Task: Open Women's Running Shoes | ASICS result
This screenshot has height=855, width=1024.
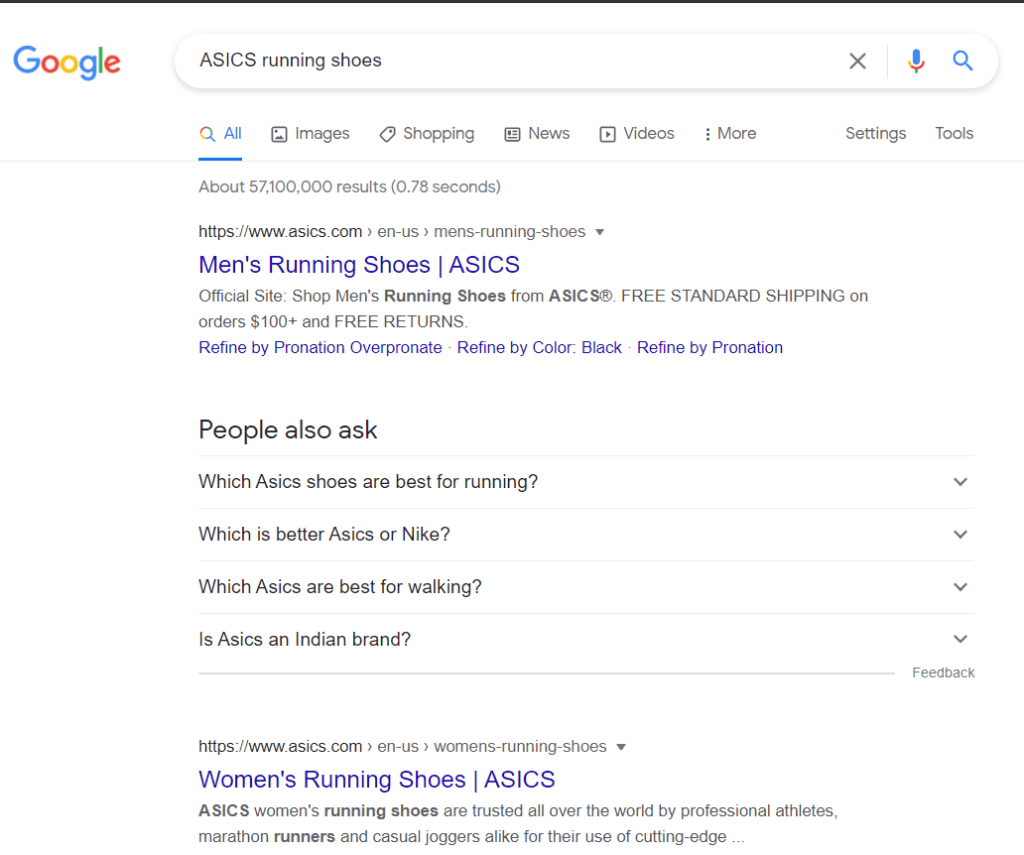Action: (377, 779)
